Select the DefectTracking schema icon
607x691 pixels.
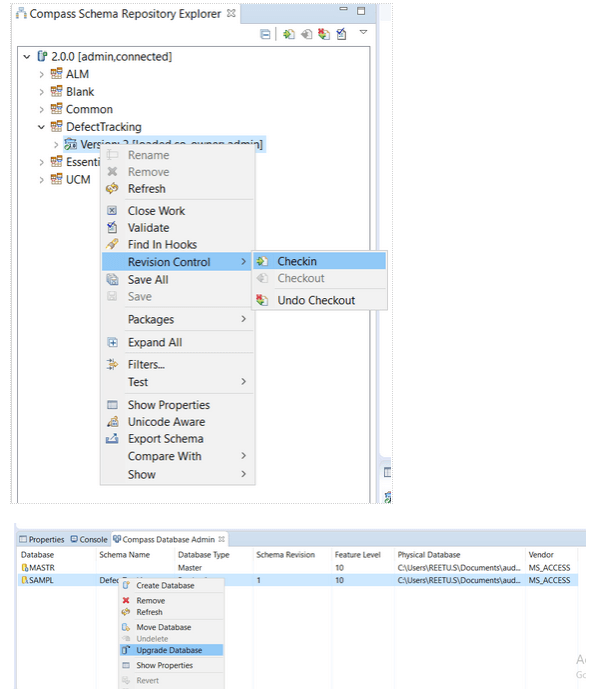56,126
